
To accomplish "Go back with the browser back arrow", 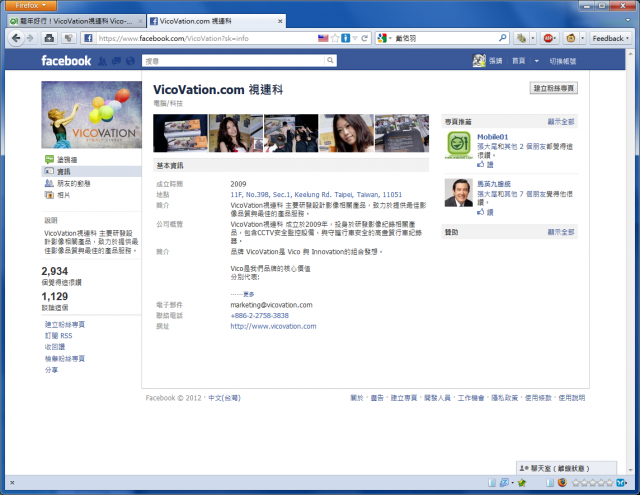I will [16, 38].
